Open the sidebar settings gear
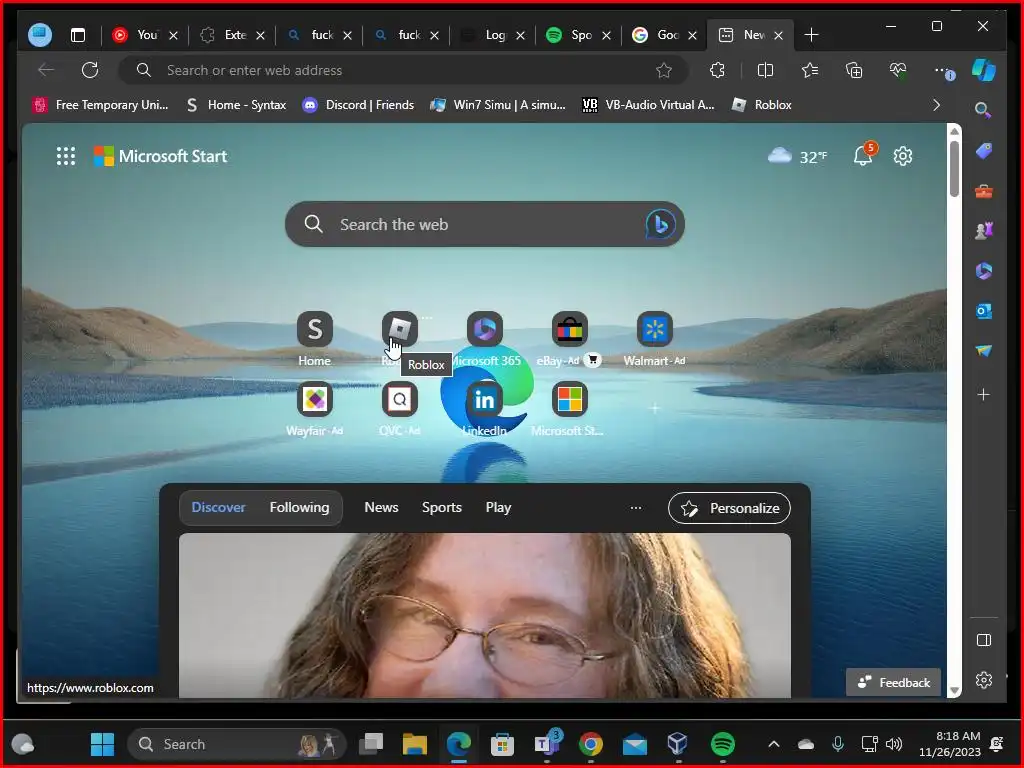Viewport: 1024px width, 768px height. 984,680
